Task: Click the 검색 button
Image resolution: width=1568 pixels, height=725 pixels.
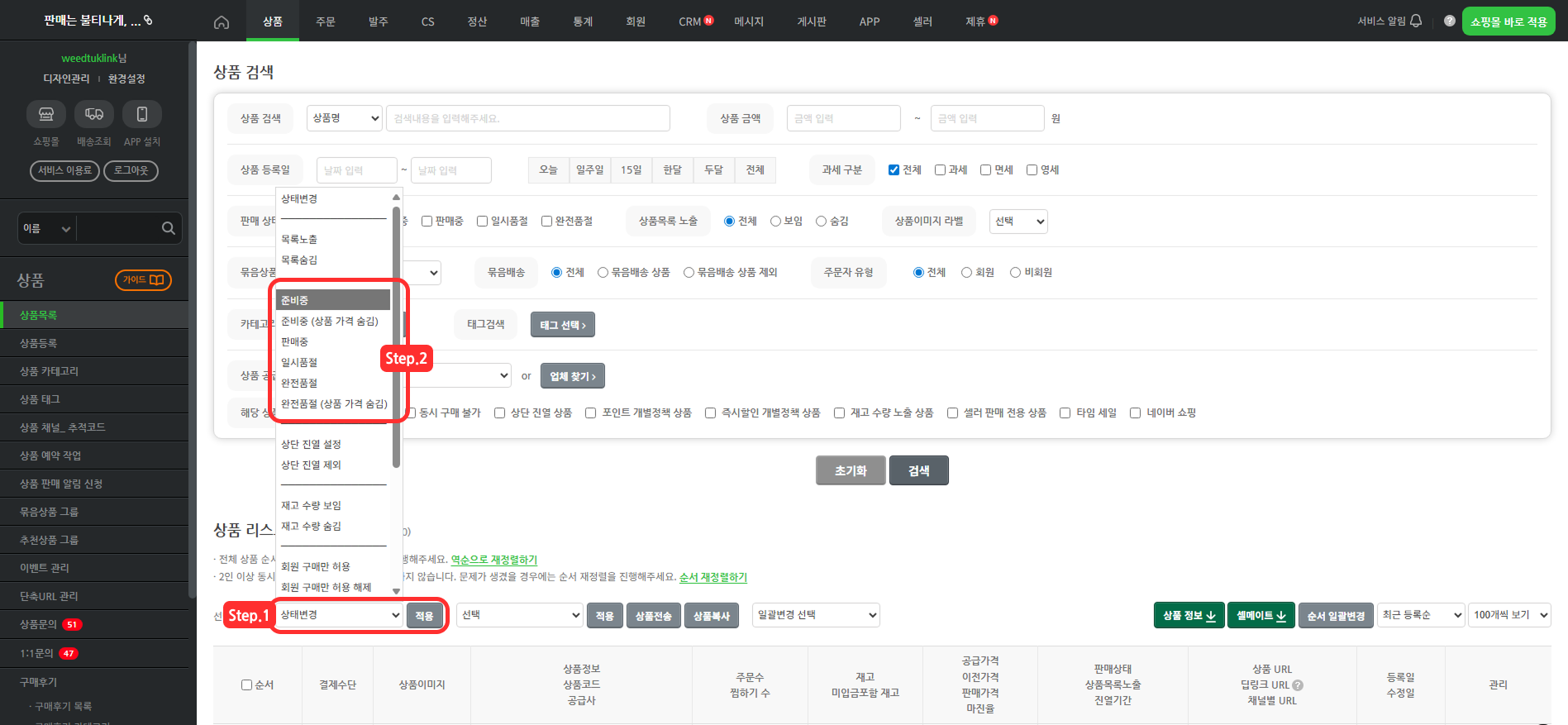Action: coord(919,470)
